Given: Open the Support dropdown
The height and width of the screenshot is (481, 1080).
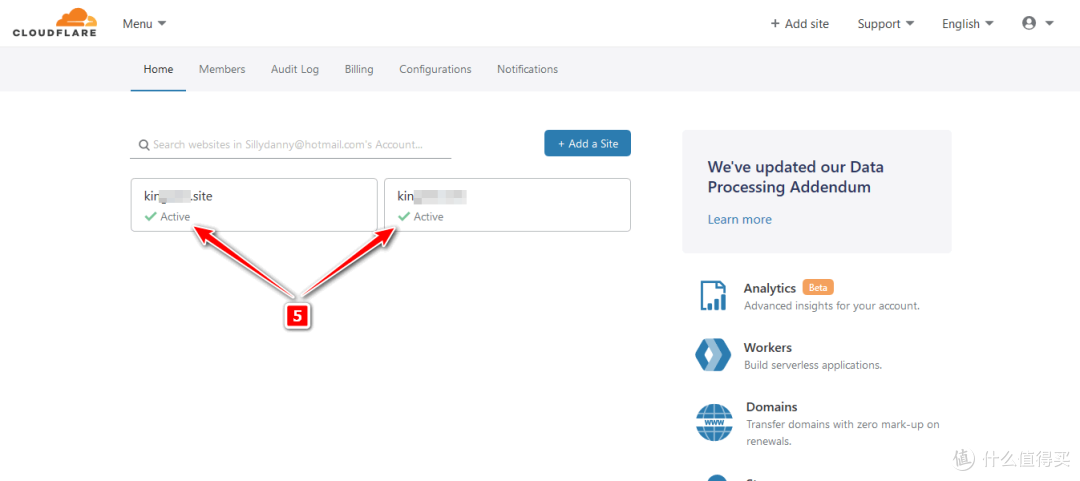Looking at the screenshot, I should click(885, 24).
